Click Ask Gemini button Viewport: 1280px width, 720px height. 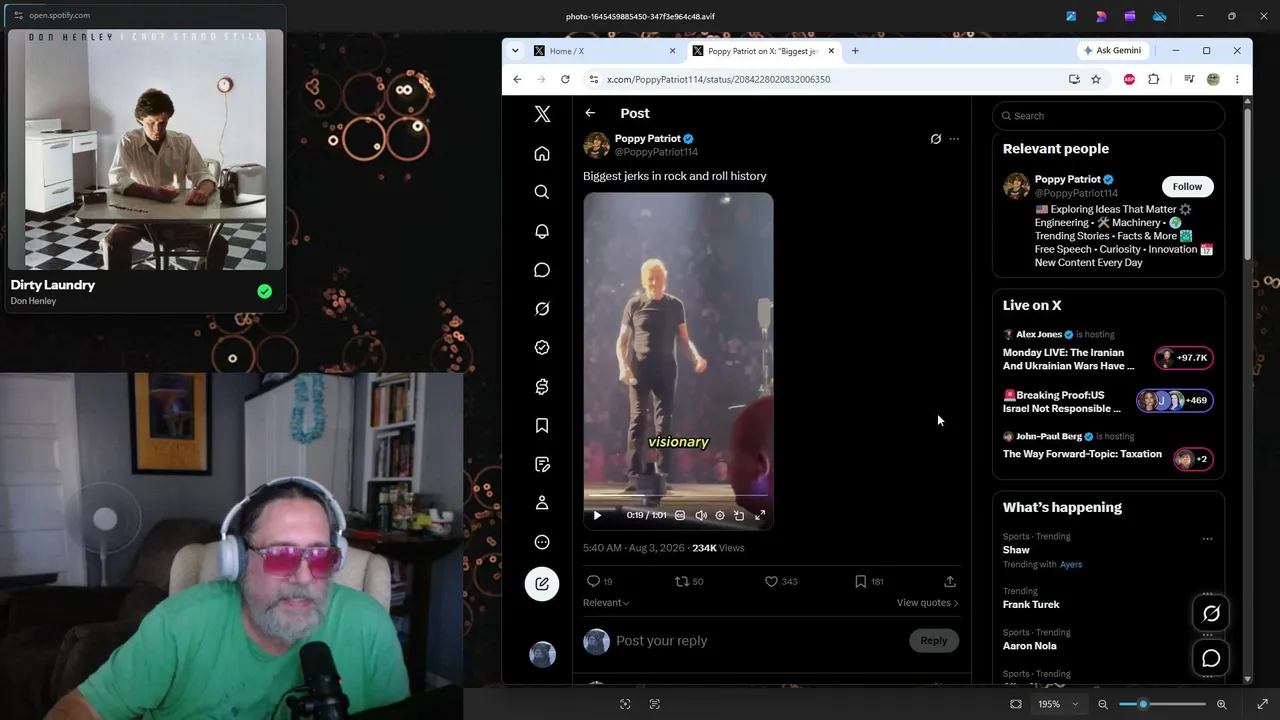pyautogui.click(x=1112, y=51)
